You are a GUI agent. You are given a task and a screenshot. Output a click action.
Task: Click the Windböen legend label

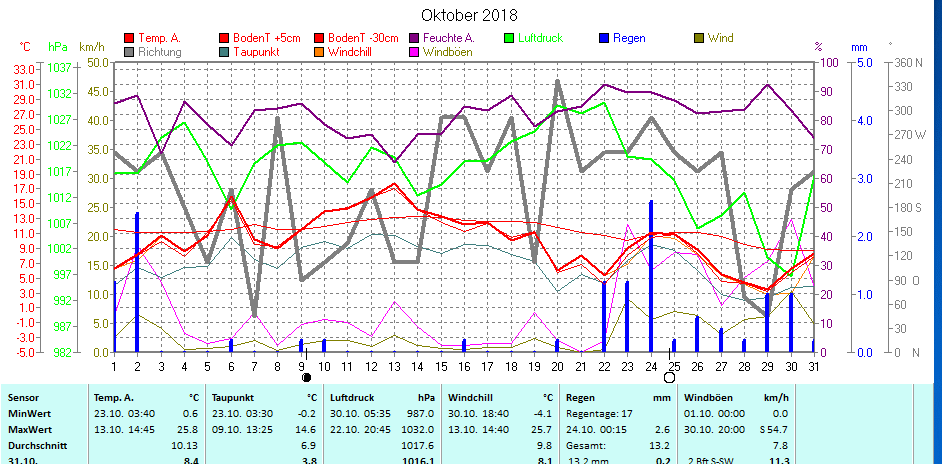448,52
